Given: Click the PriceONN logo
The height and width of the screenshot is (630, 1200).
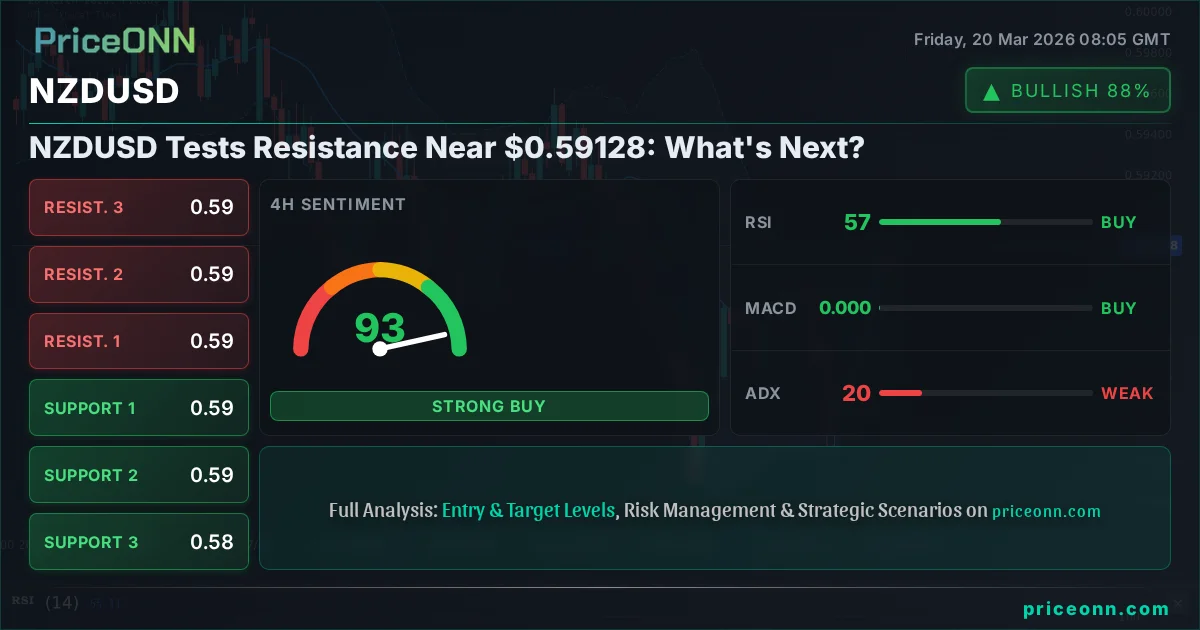Looking at the screenshot, I should (x=115, y=40).
